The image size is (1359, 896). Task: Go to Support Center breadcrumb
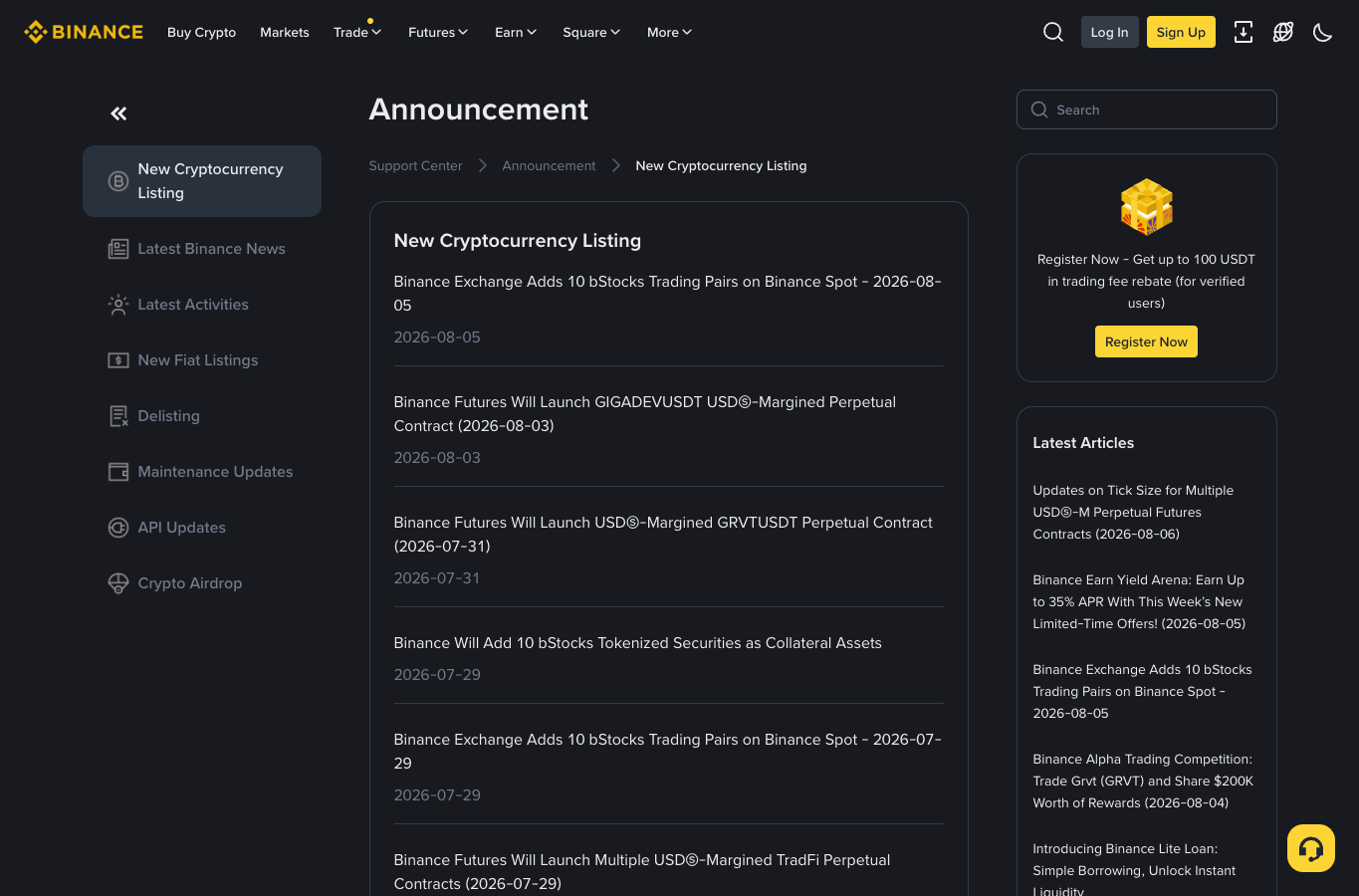coord(415,165)
